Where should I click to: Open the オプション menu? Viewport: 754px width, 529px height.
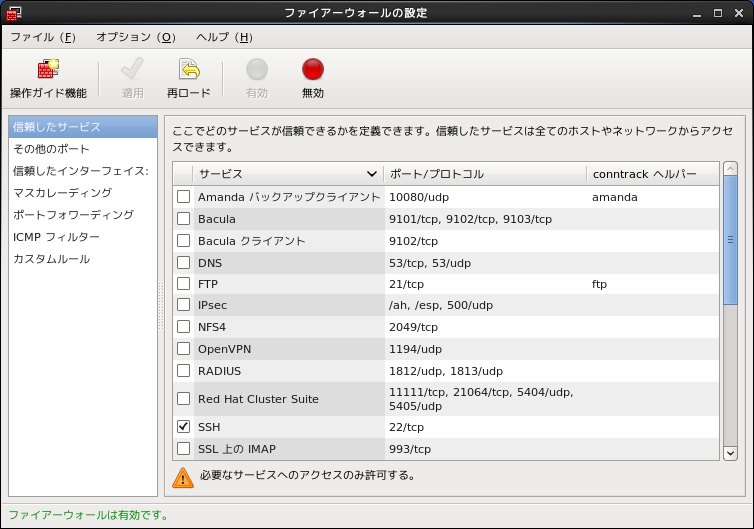tap(135, 37)
